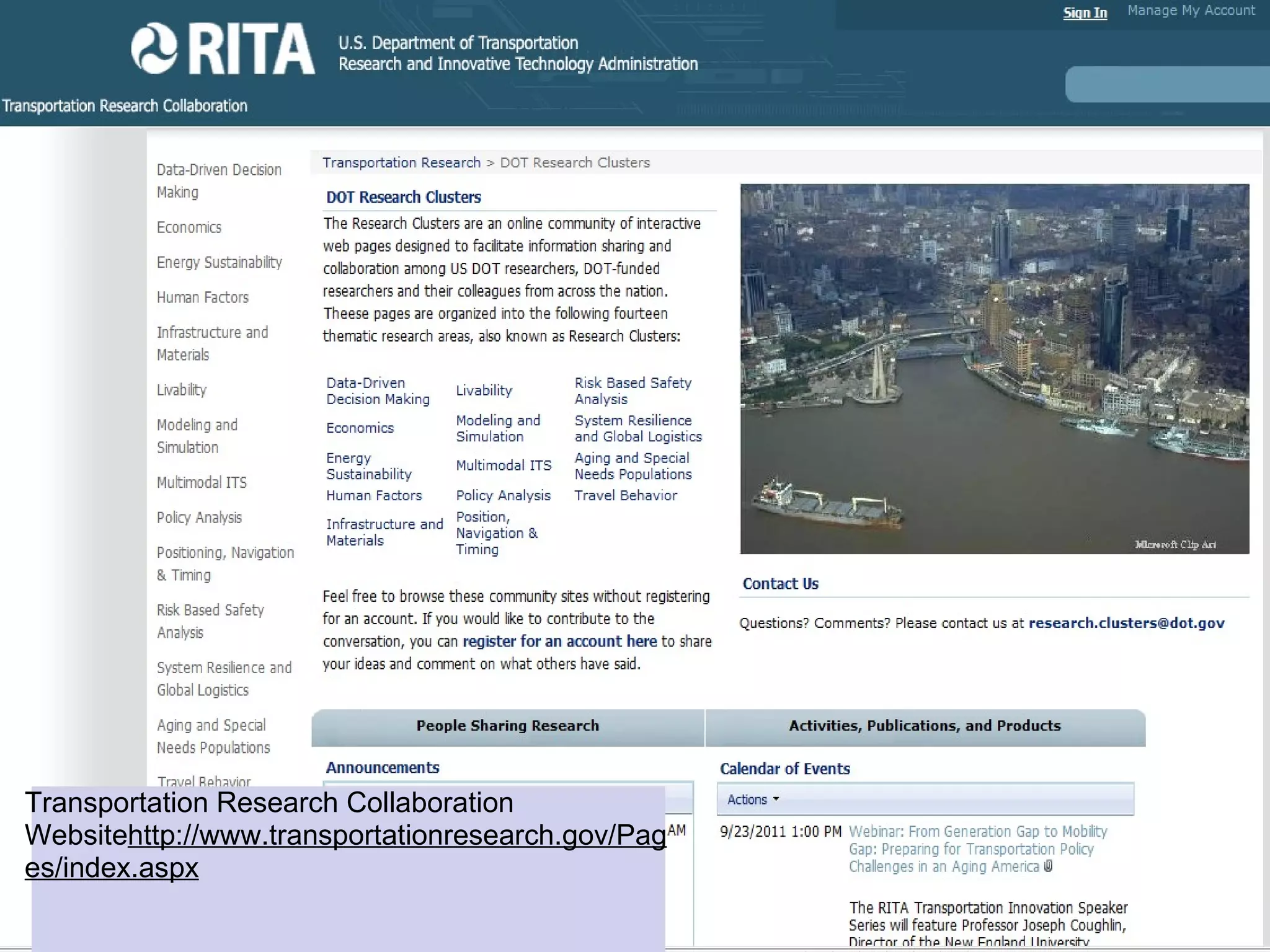Image resolution: width=1270 pixels, height=952 pixels.
Task: Follow System Resilience and Global Logistics cluster link
Action: tap(638, 428)
